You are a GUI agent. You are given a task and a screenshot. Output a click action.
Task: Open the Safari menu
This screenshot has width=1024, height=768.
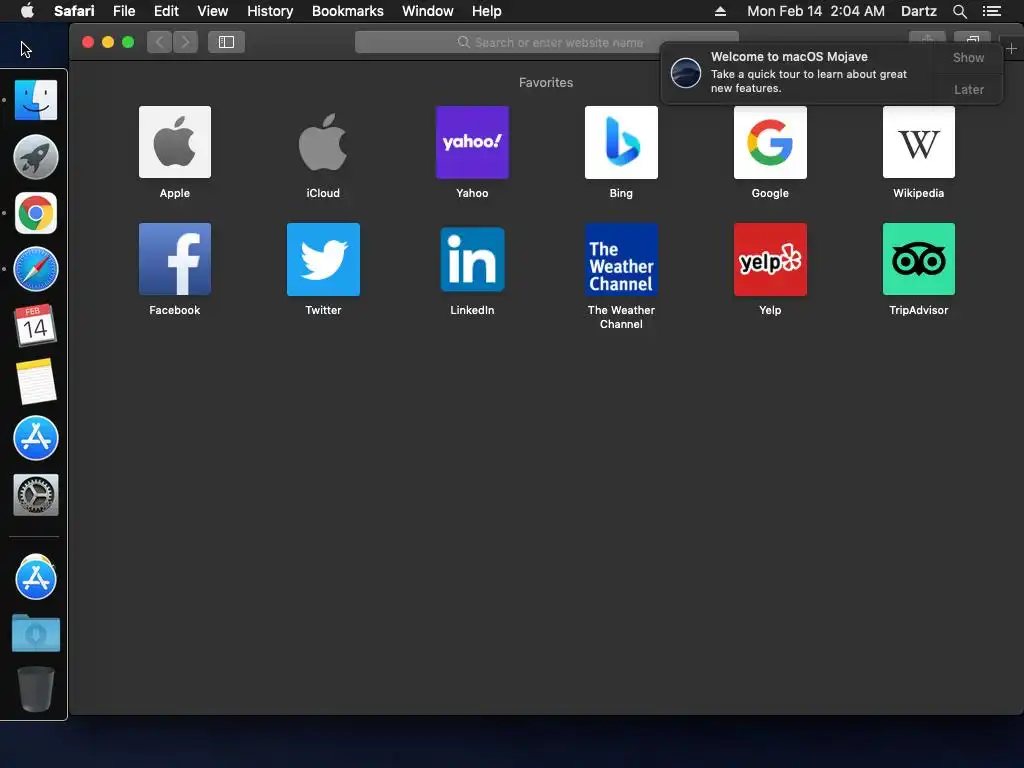point(74,11)
